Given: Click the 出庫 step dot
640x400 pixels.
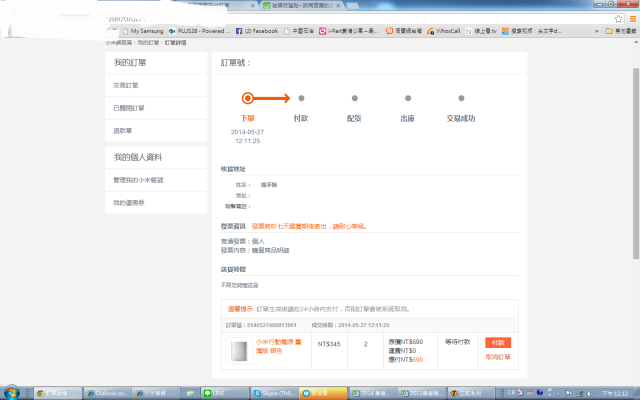Looking at the screenshot, I should (408, 98).
